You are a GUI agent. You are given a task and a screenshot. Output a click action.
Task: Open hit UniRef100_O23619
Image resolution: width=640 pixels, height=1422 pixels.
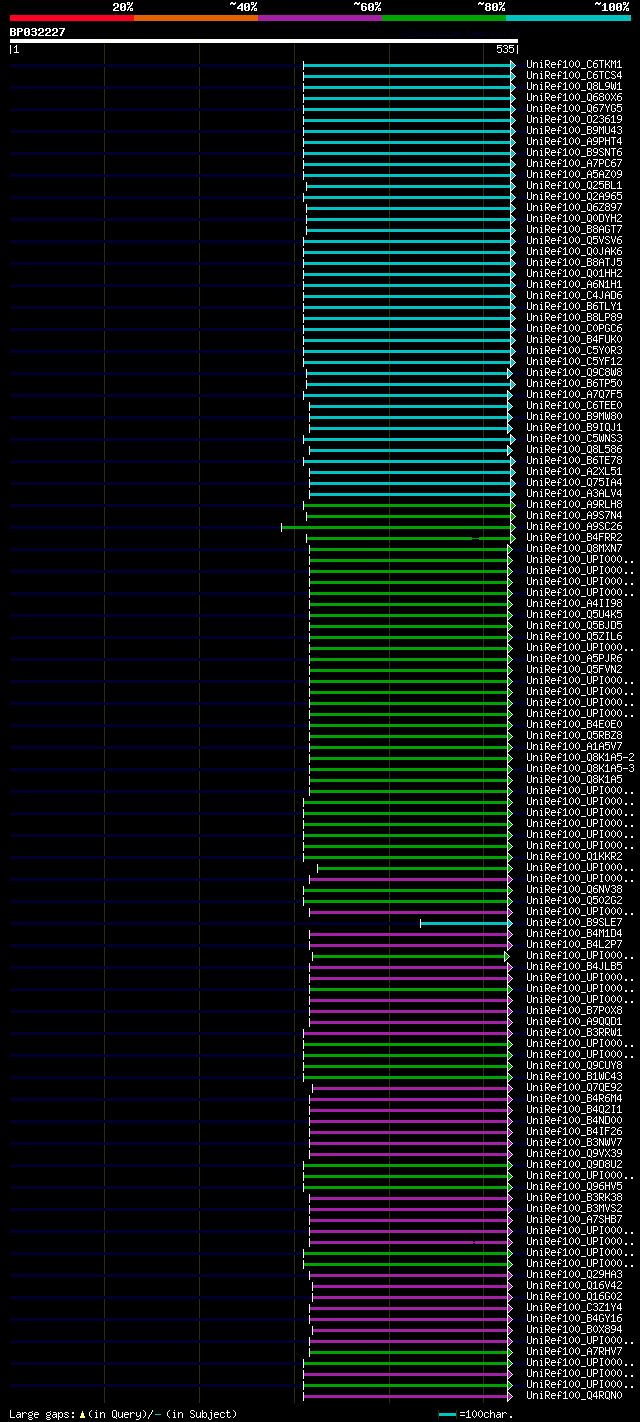[574, 119]
